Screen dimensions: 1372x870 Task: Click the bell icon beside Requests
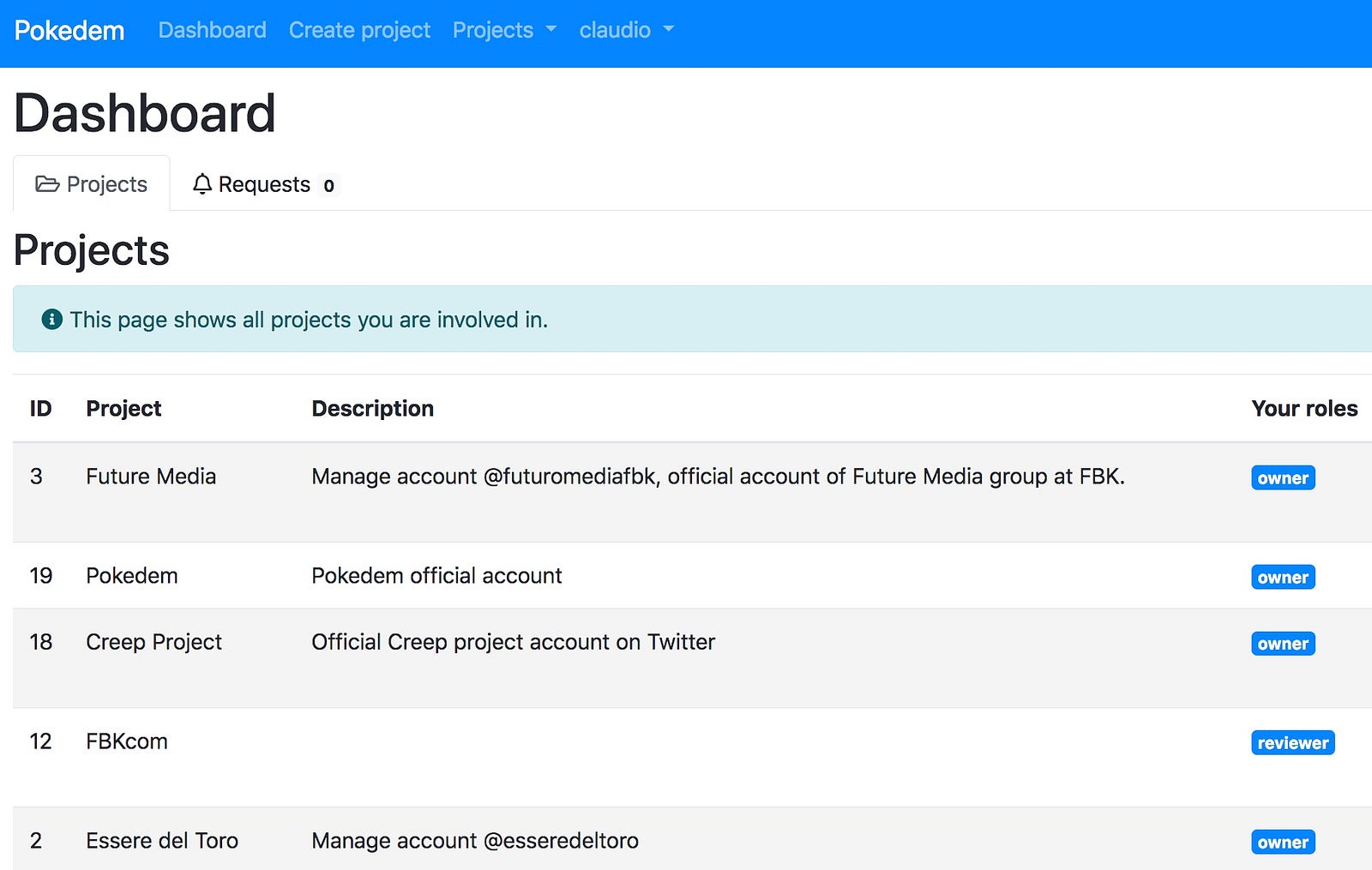[202, 184]
